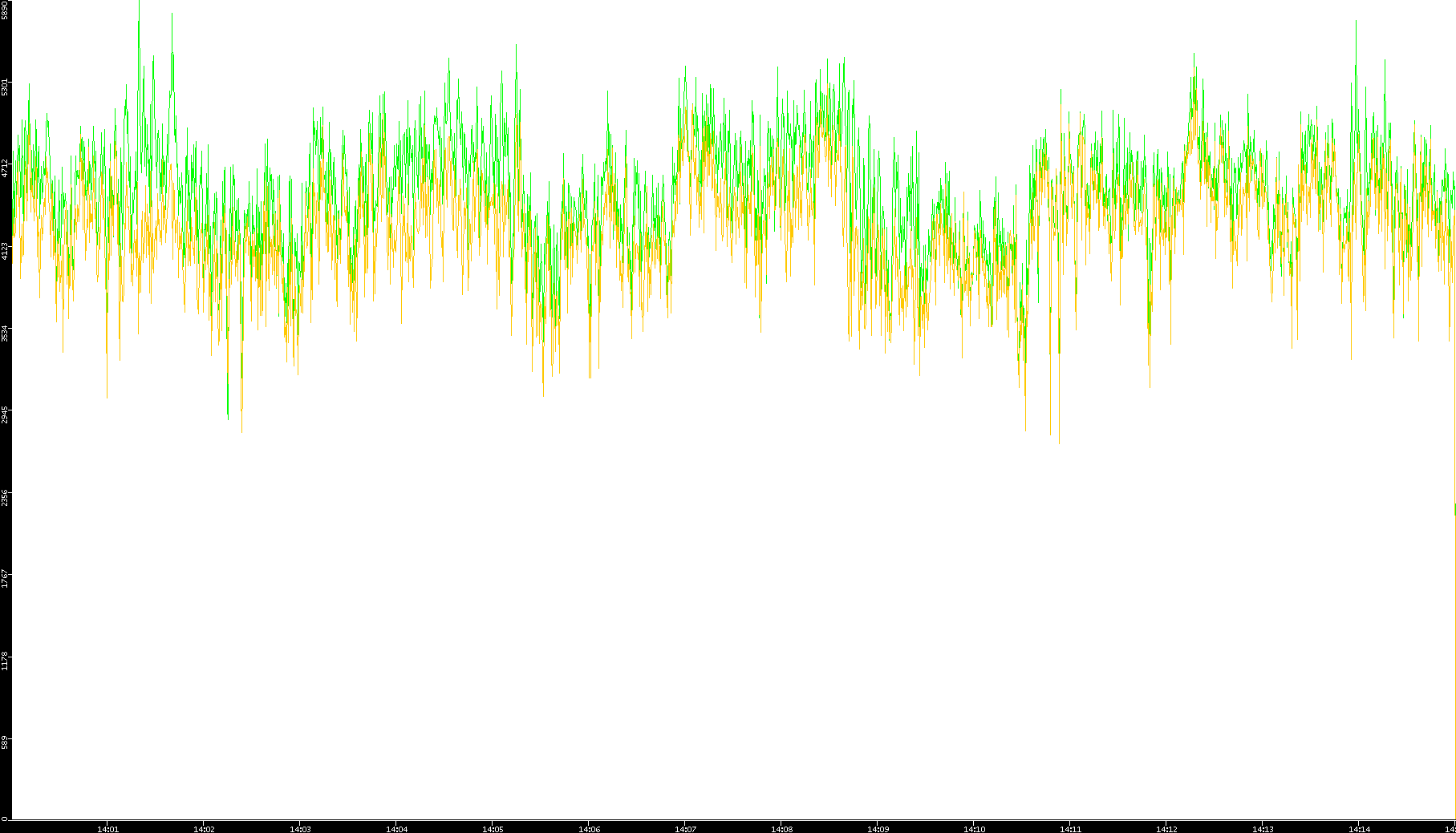Click the 14:01 time marker on x-axis

[107, 829]
